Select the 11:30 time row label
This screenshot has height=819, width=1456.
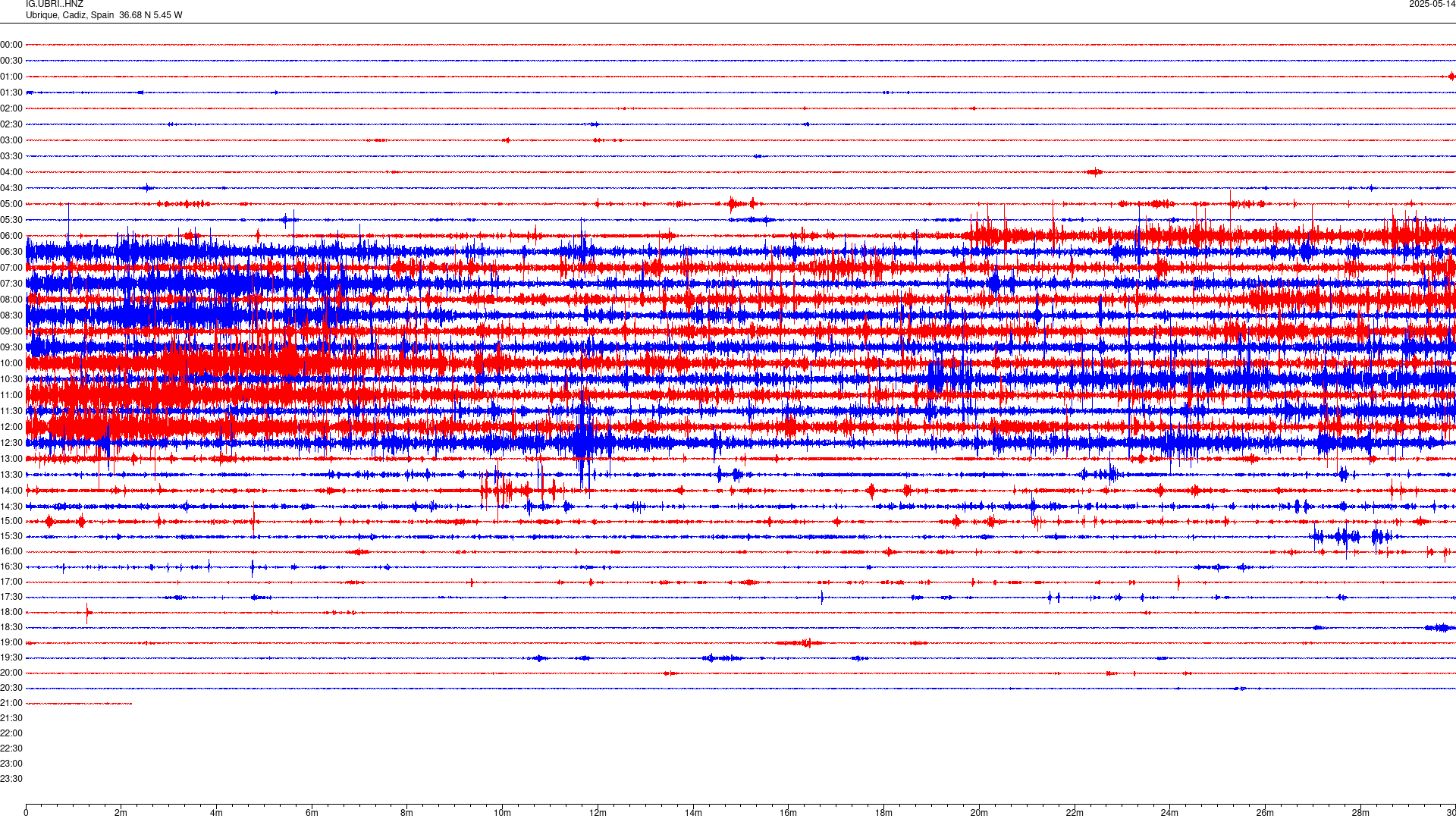point(11,411)
